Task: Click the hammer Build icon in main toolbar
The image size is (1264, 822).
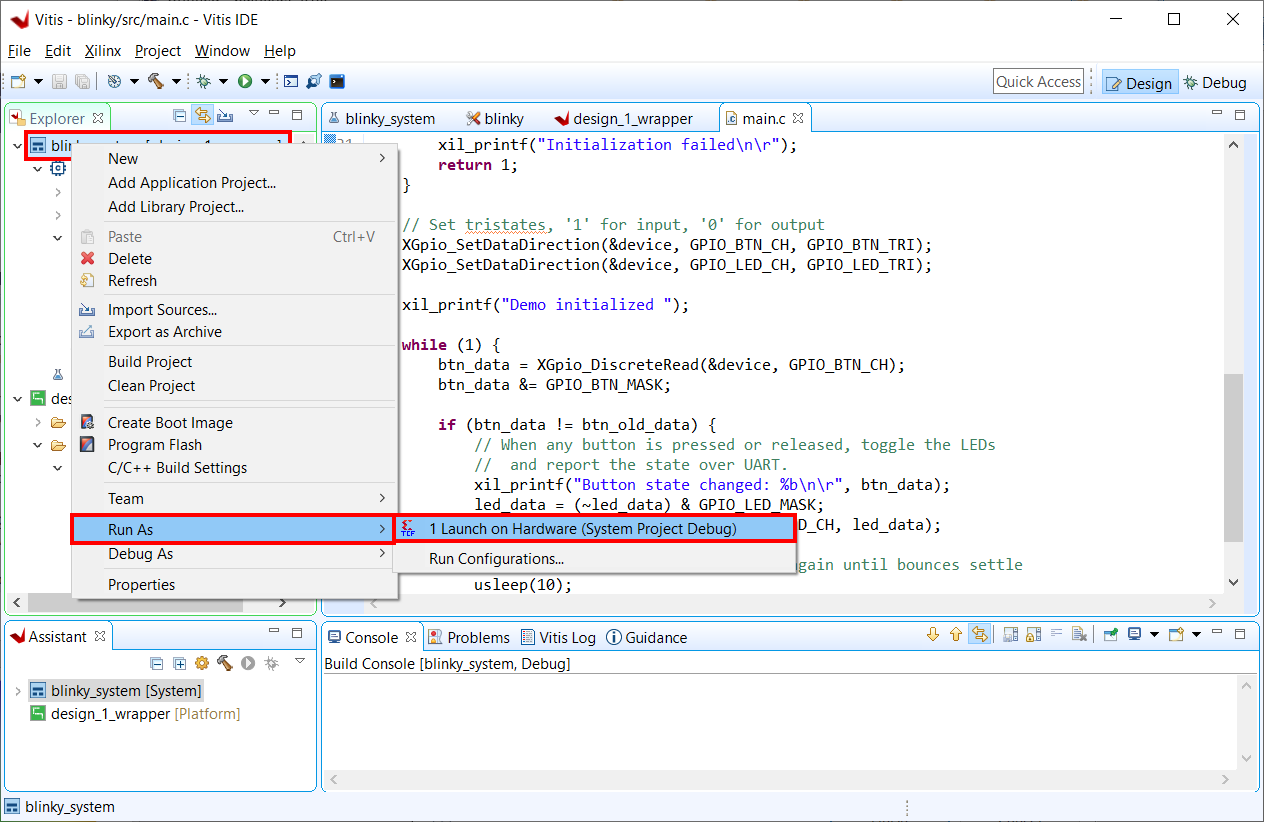Action: click(156, 81)
